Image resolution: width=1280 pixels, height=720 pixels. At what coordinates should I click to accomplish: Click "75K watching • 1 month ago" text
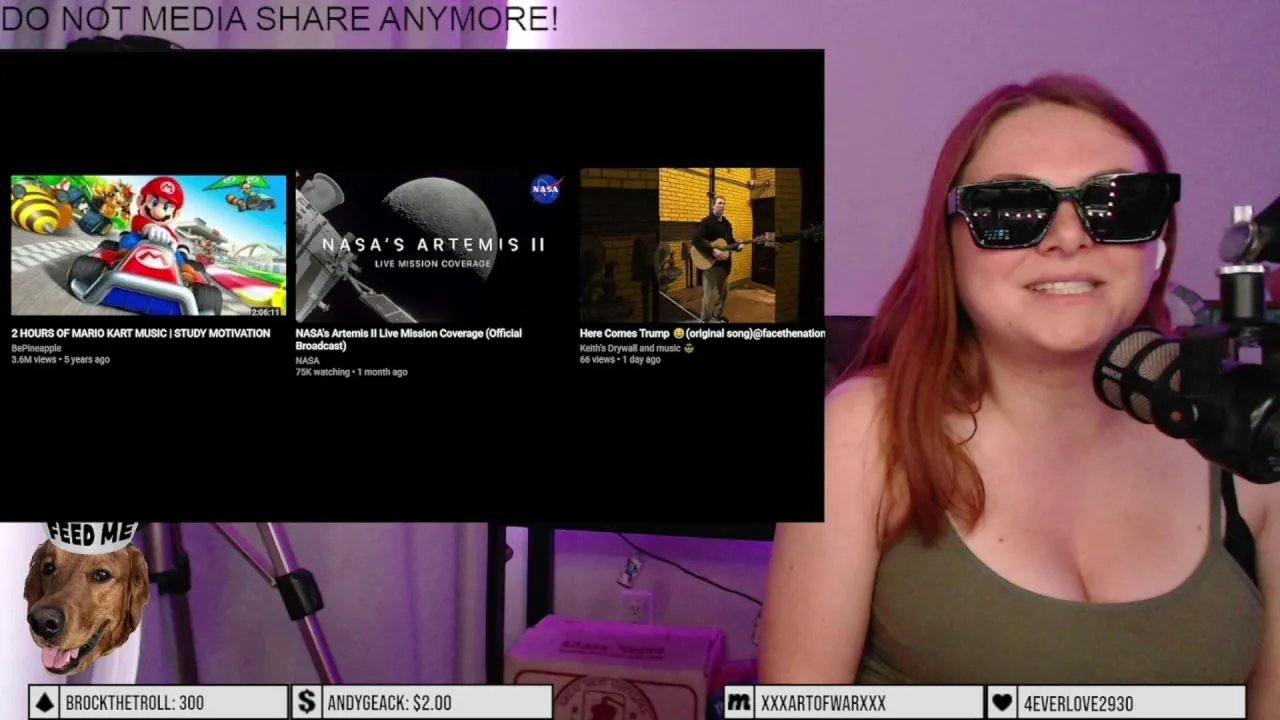click(x=351, y=372)
